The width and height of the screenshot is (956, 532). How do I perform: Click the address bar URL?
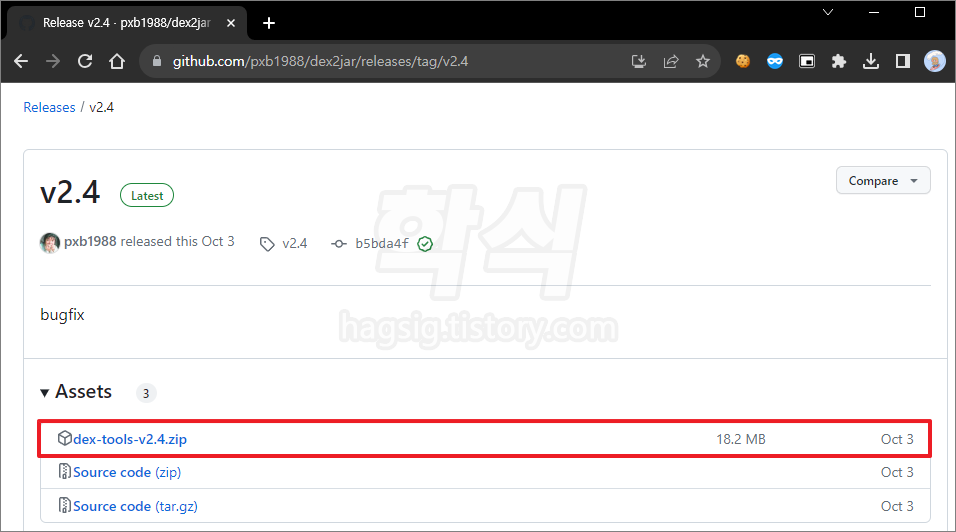point(320,61)
